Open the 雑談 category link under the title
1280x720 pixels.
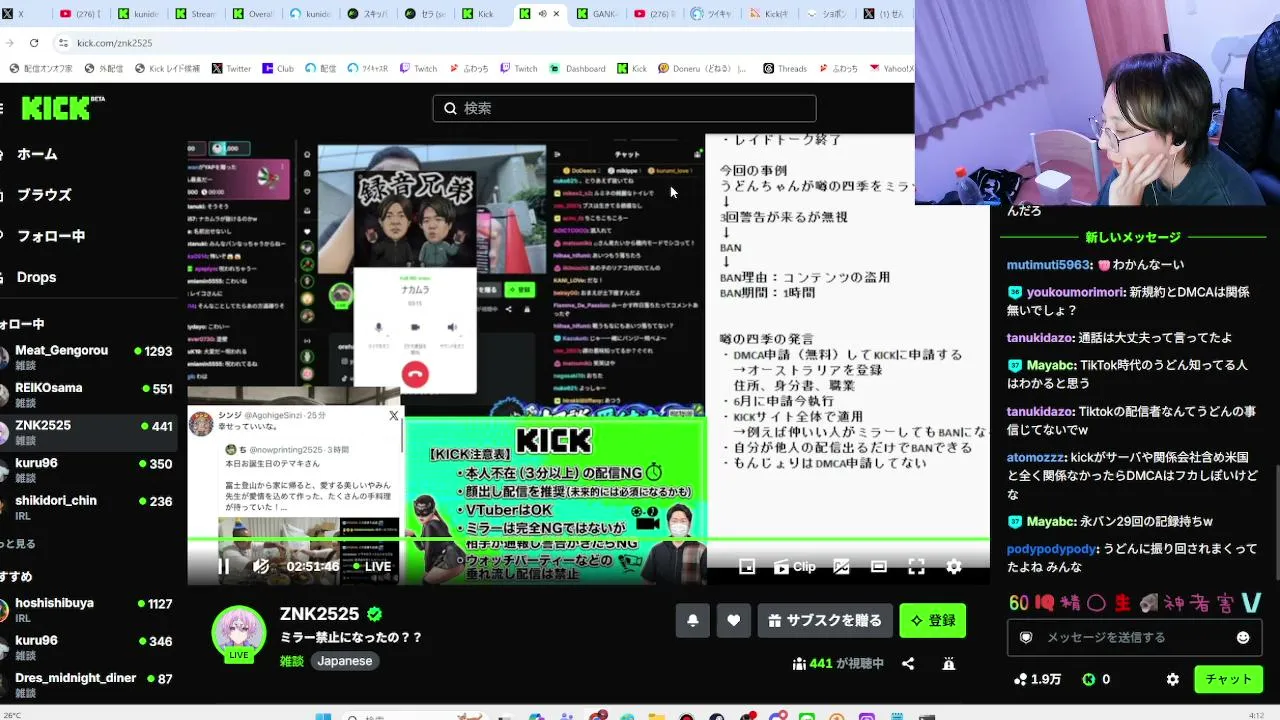click(x=291, y=661)
